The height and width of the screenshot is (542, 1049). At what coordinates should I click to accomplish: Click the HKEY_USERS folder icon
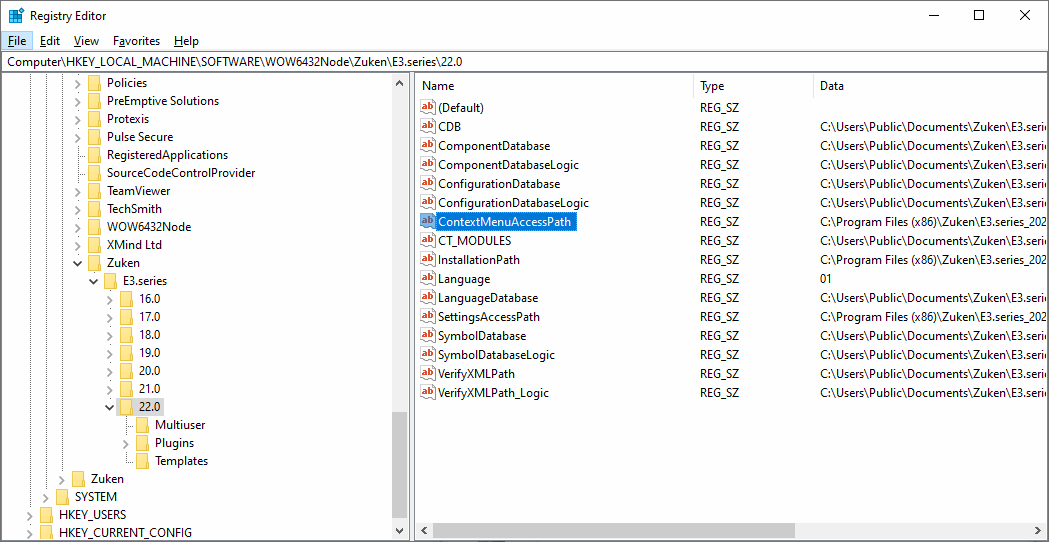pos(46,515)
